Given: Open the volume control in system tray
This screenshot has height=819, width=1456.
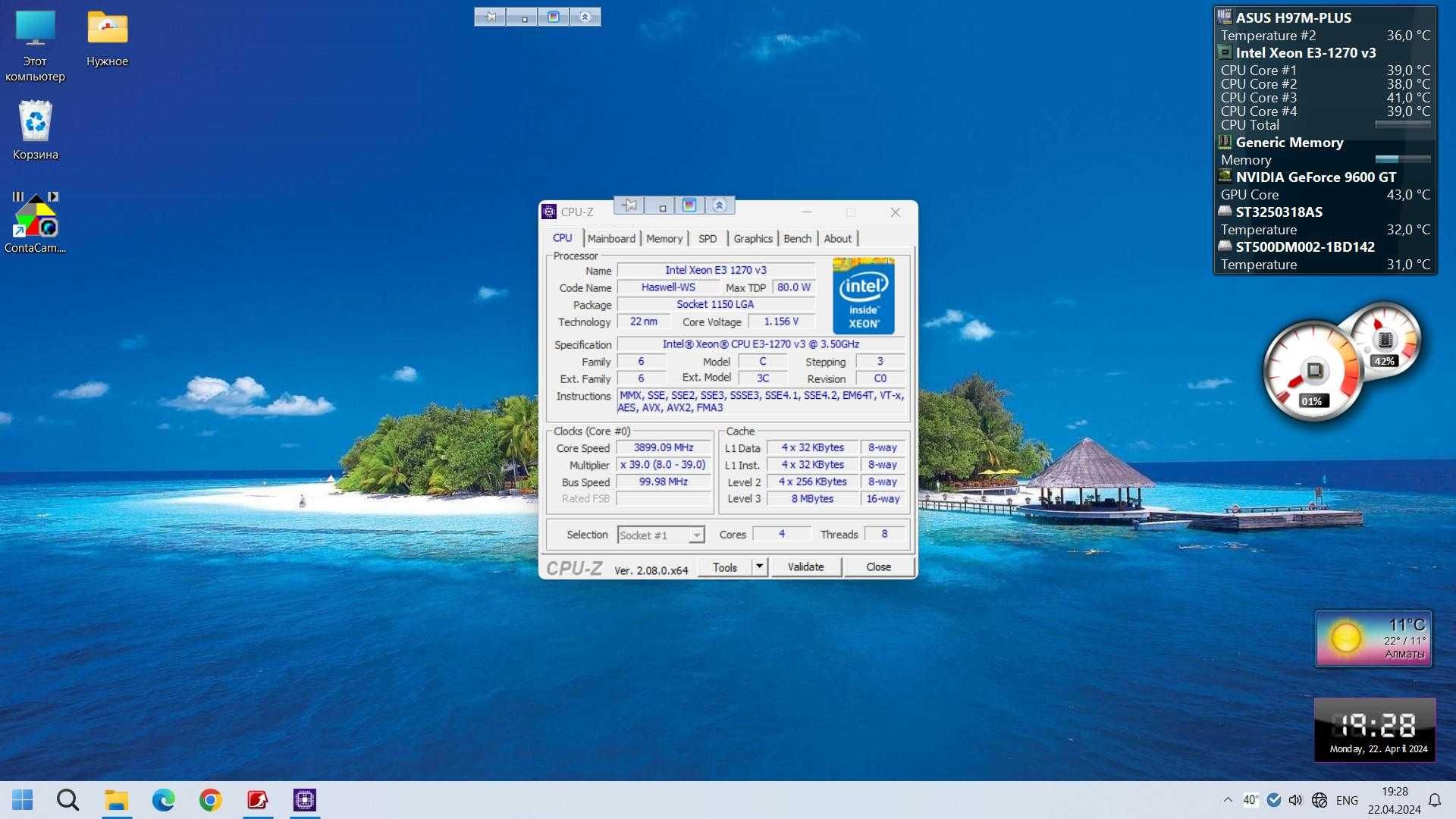Looking at the screenshot, I should tap(1296, 800).
